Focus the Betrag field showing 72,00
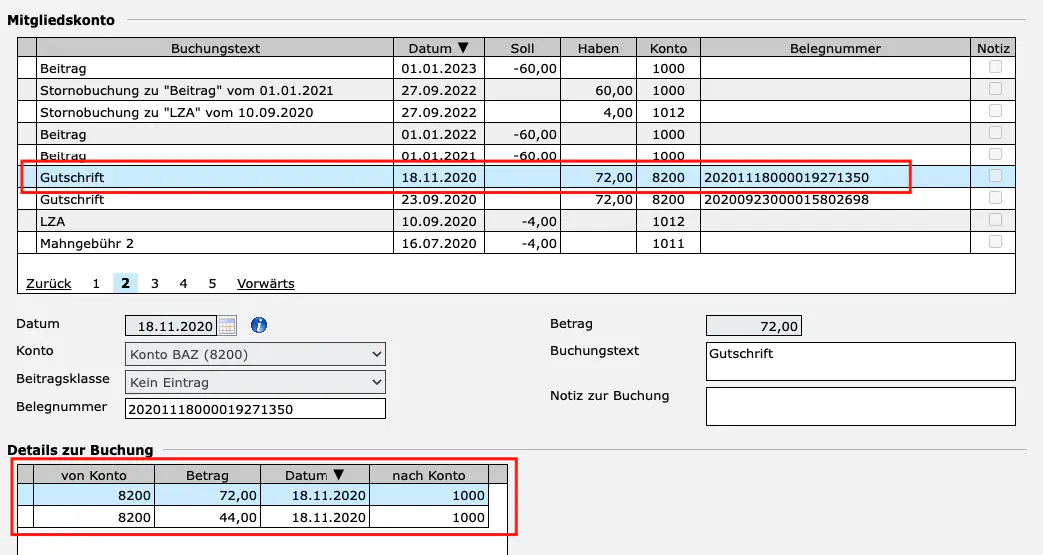 (x=754, y=326)
